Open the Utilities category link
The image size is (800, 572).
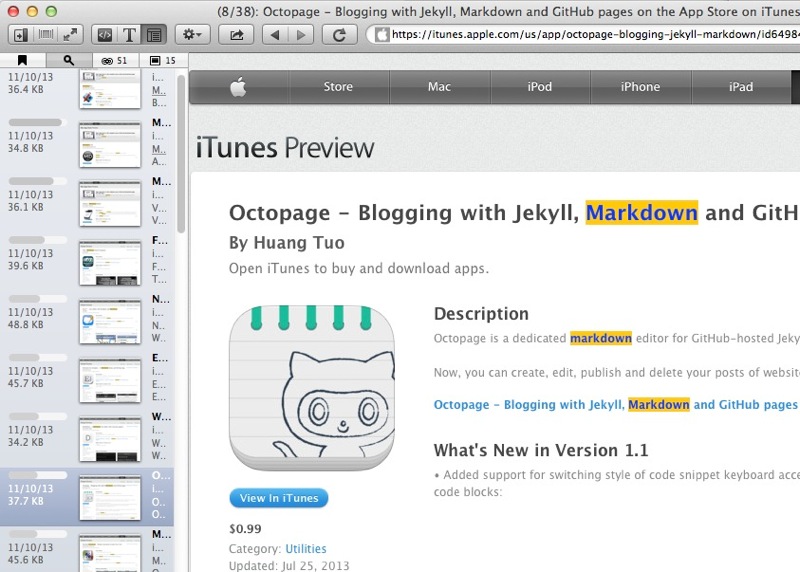coord(306,549)
